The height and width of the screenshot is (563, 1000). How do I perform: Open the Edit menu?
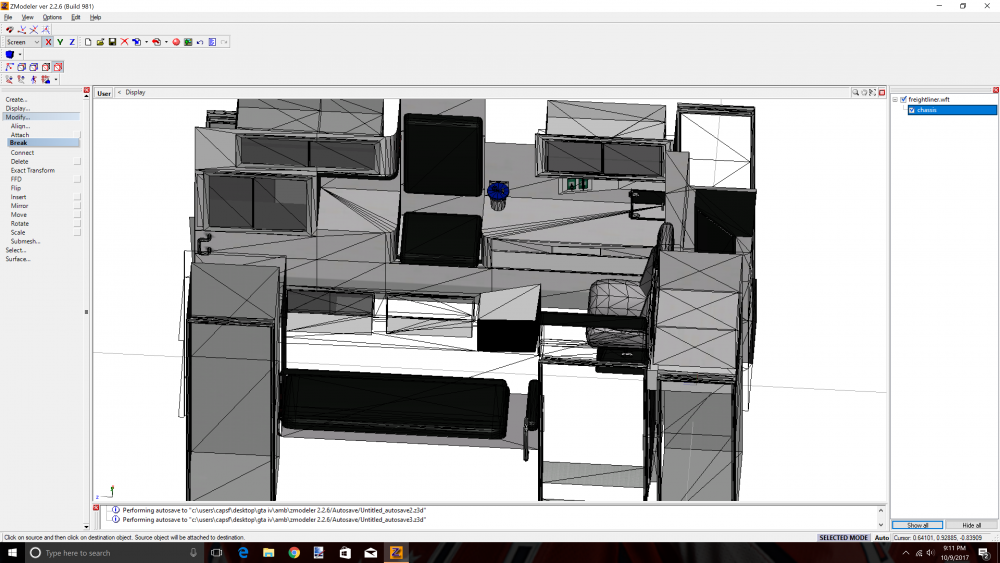coord(76,17)
